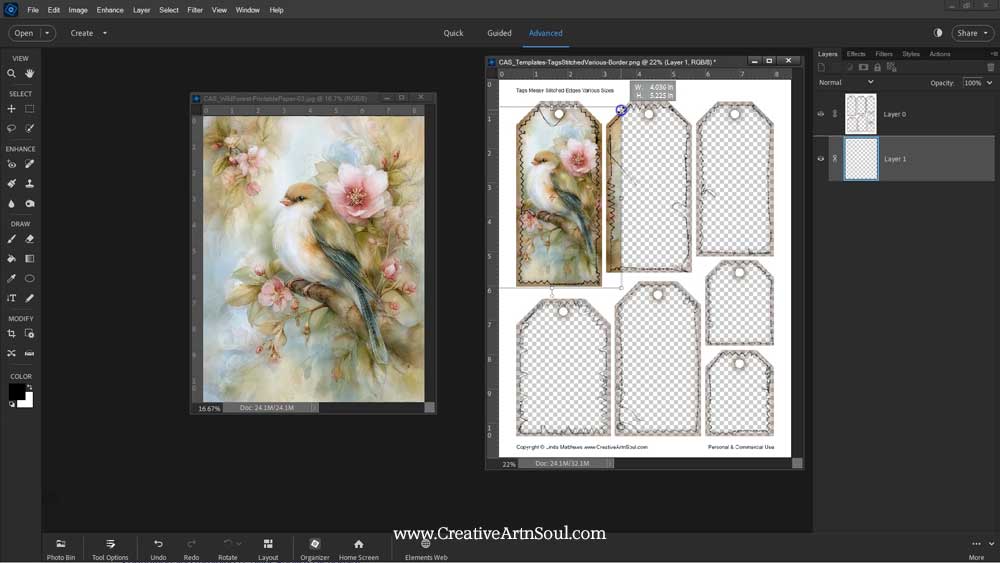Screen dimensions: 1000x563
Task: Open the Filter menu
Action: tap(195, 10)
